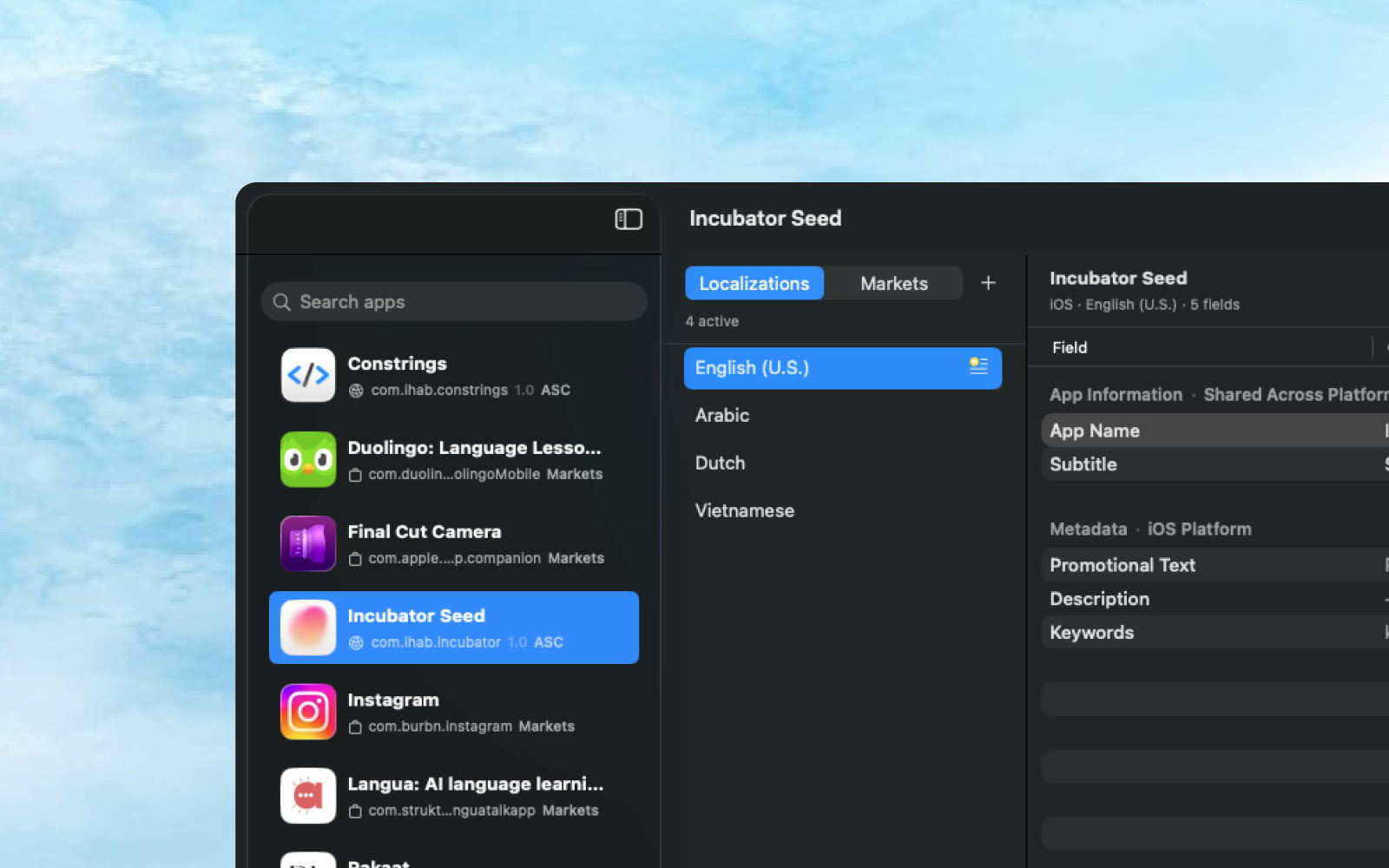Click the Markets label under Langua
Viewport: 1389px width, 868px height.
[x=570, y=811]
